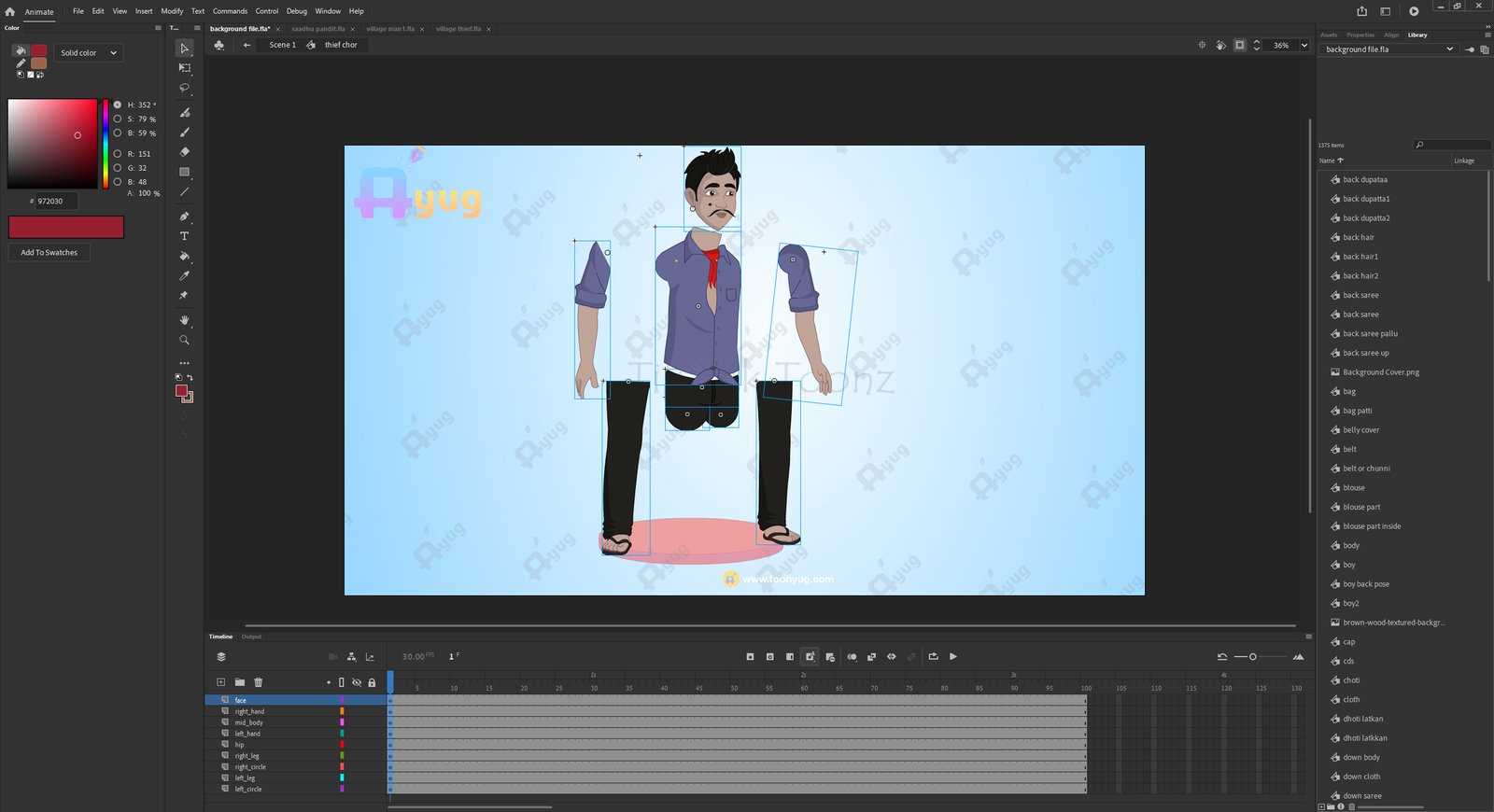Click the Add To Swatches button

pos(49,253)
